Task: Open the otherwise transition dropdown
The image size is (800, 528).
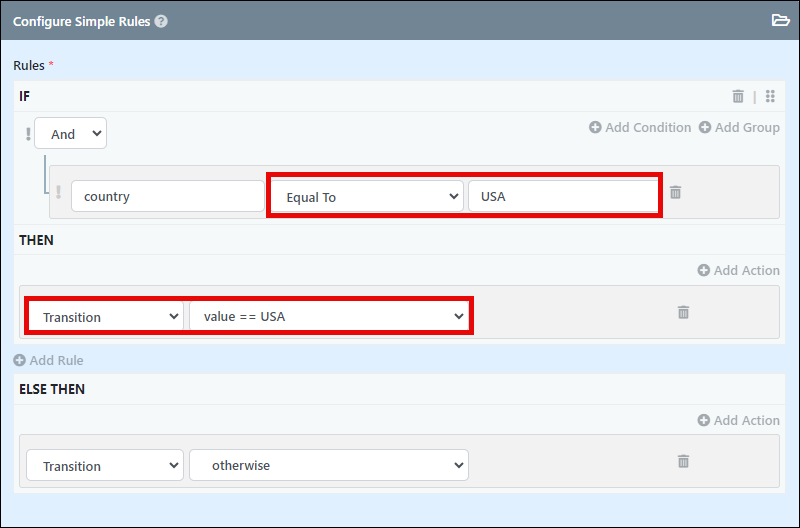Action: [x=329, y=465]
